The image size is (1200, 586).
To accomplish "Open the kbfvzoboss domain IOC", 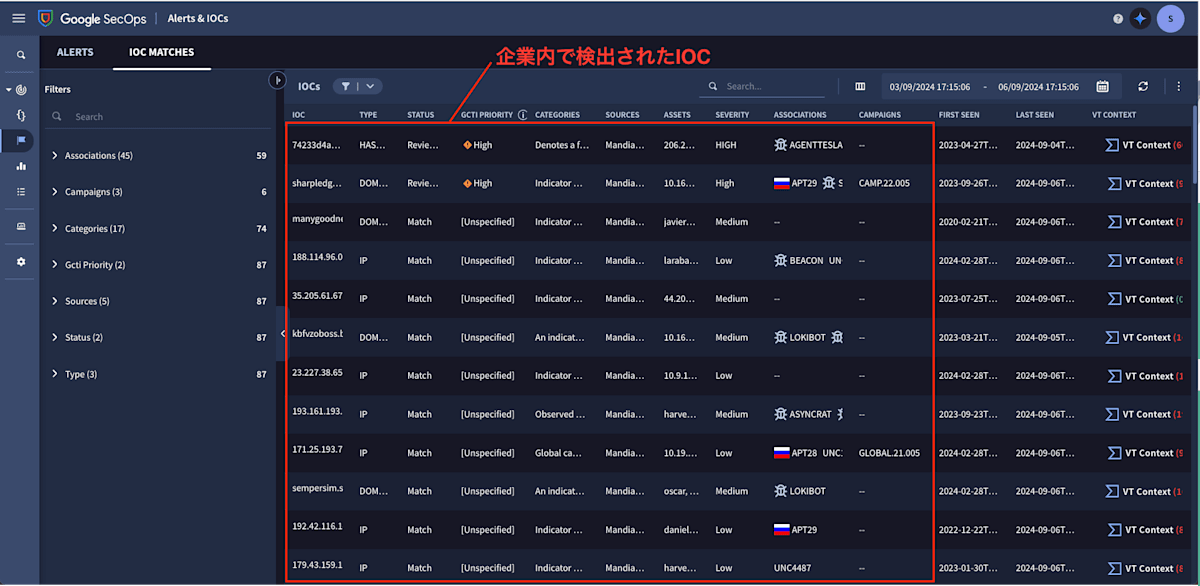I will [x=317, y=334].
